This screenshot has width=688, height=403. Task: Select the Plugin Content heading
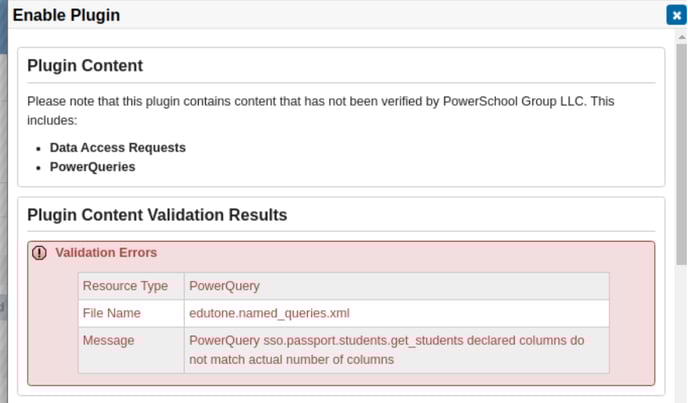(85, 66)
